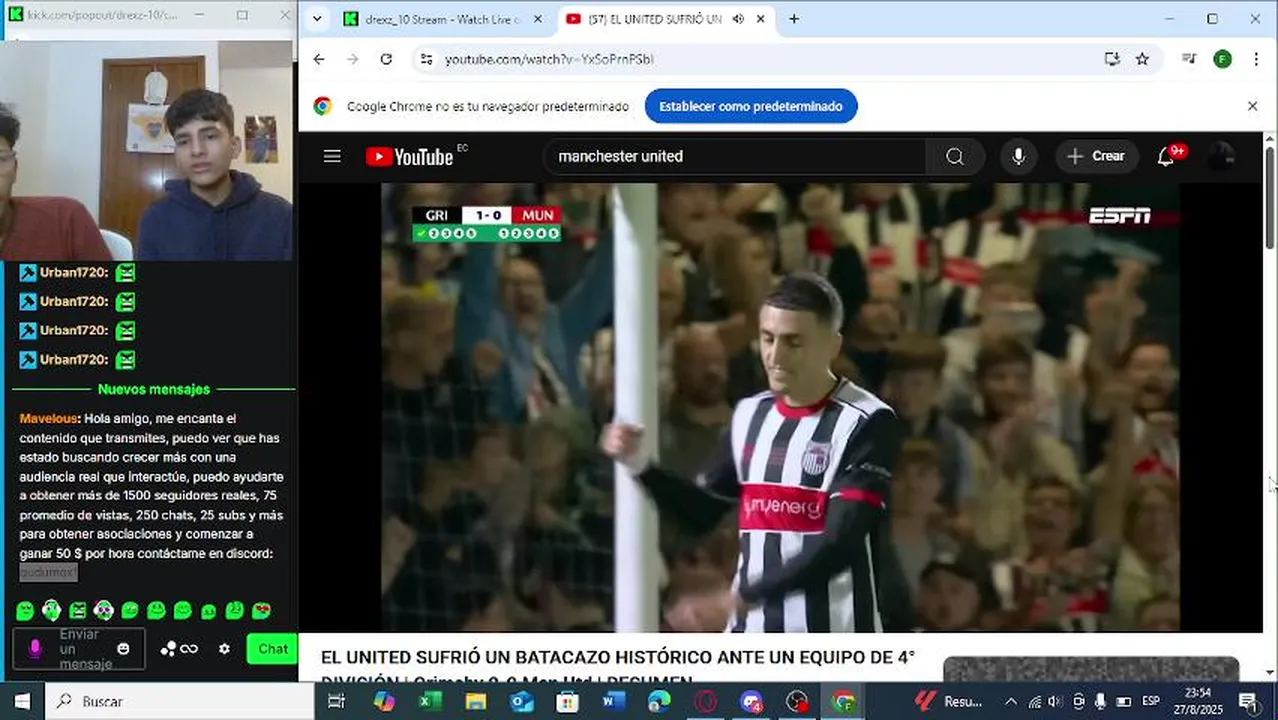The width and height of the screenshot is (1278, 720).
Task: Click the YouTube video player area
Action: 780,407
